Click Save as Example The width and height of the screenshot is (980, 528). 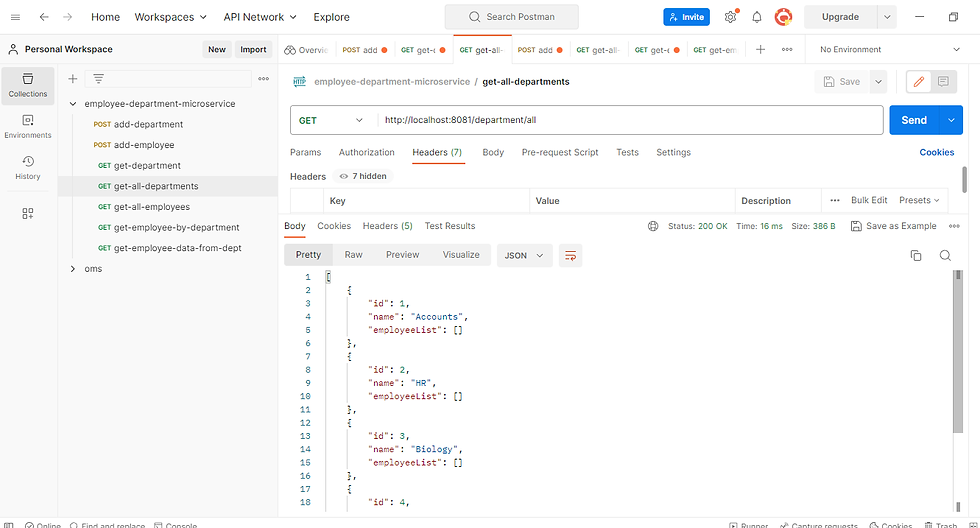[894, 226]
